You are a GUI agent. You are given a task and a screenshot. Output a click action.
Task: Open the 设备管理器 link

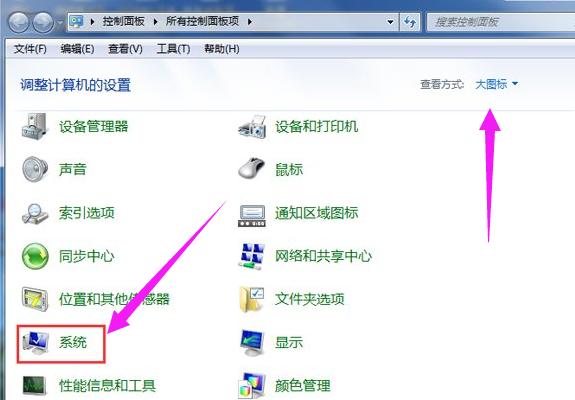94,126
